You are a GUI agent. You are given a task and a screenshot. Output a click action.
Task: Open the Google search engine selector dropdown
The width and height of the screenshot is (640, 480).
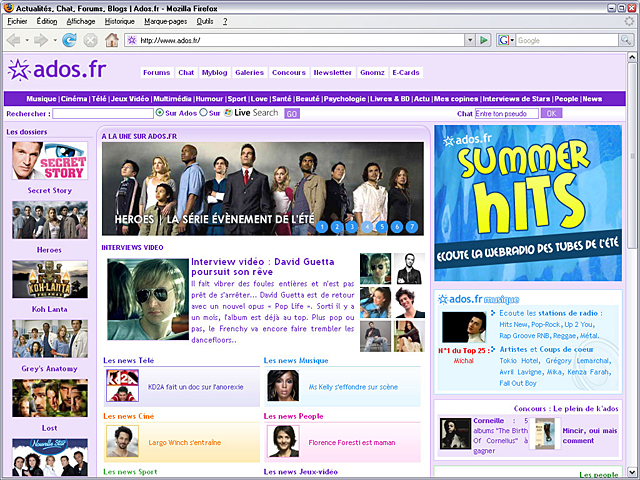(x=512, y=40)
